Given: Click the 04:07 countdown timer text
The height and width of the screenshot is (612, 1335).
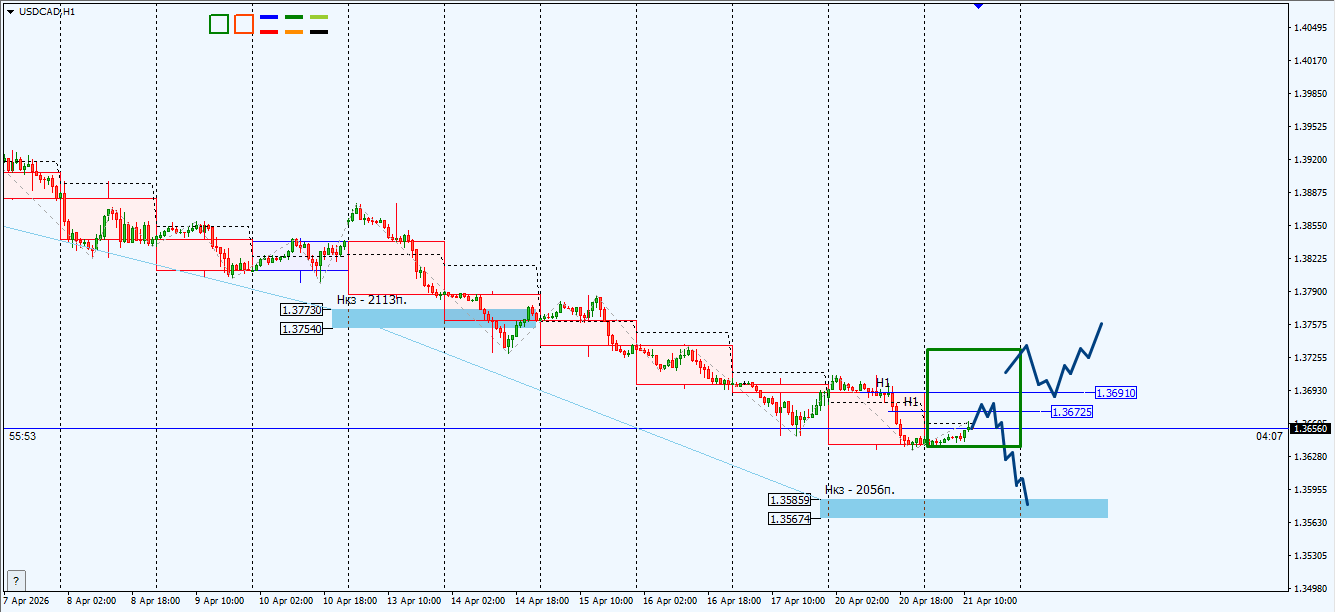Looking at the screenshot, I should coord(1269,436).
